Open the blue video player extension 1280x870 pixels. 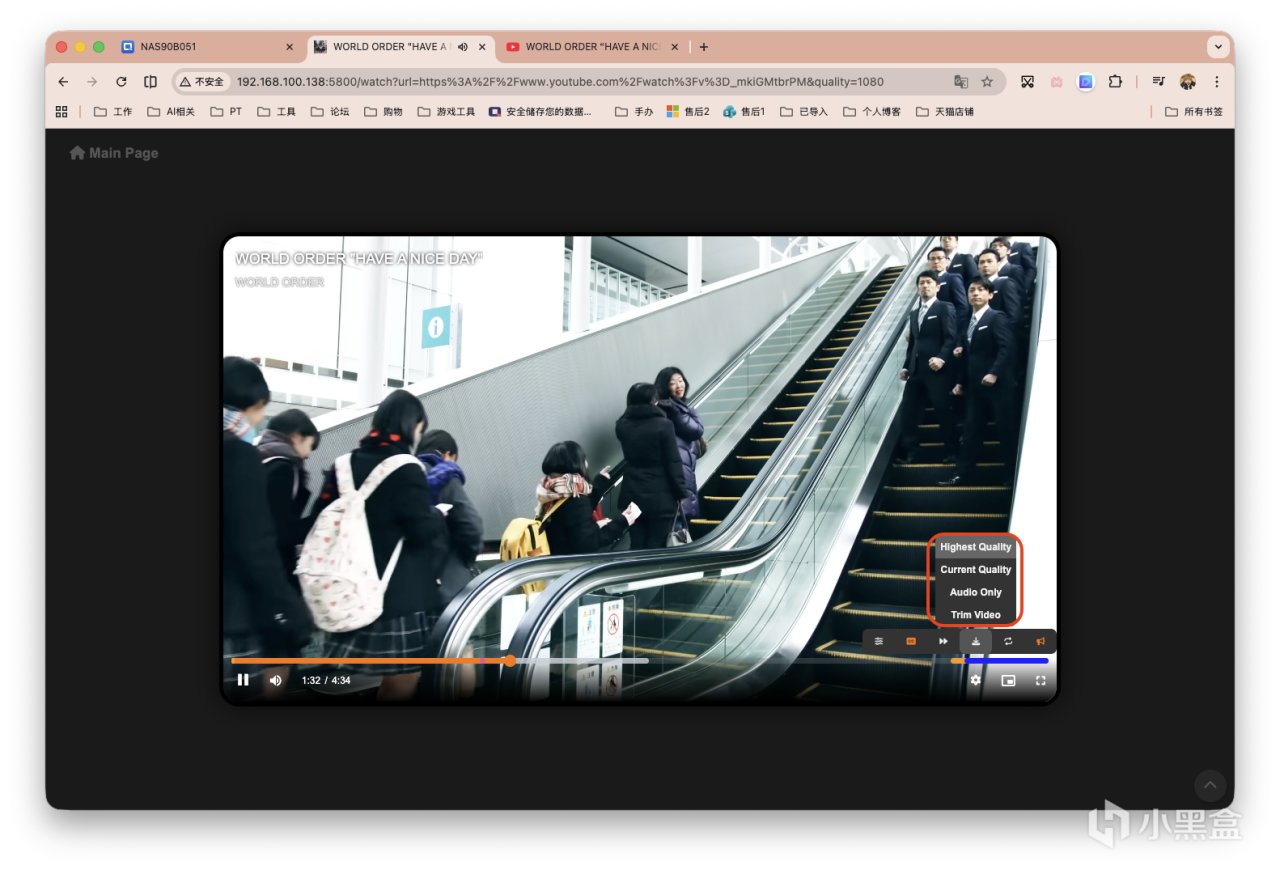pyautogui.click(x=1086, y=82)
